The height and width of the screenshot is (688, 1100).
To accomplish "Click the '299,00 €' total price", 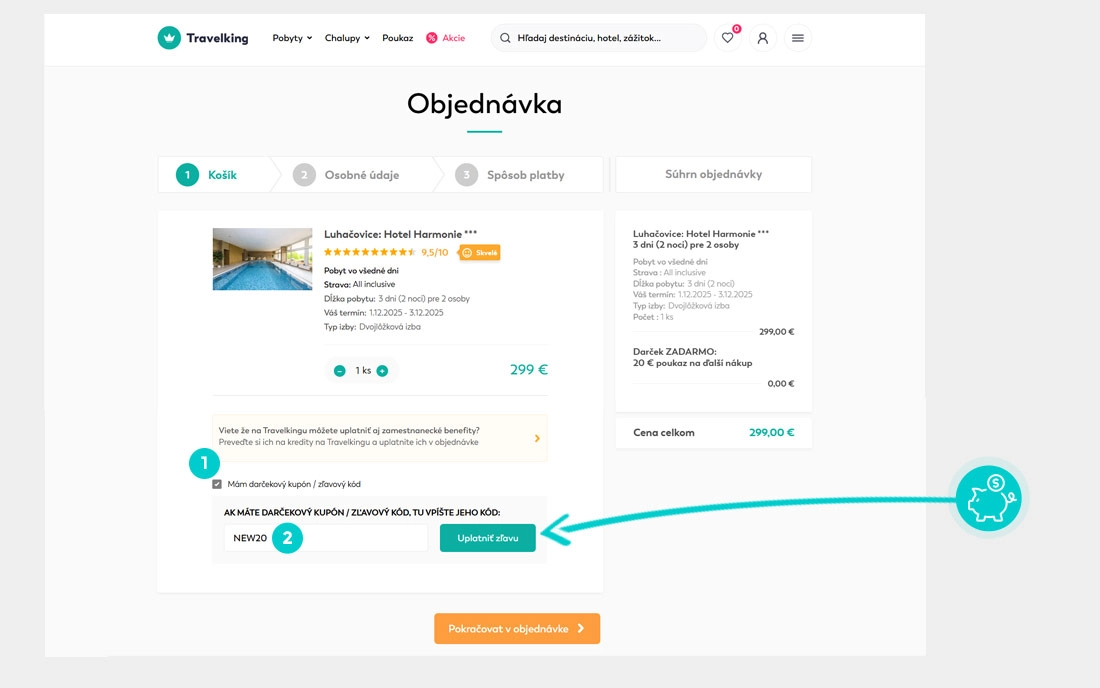I will click(771, 433).
